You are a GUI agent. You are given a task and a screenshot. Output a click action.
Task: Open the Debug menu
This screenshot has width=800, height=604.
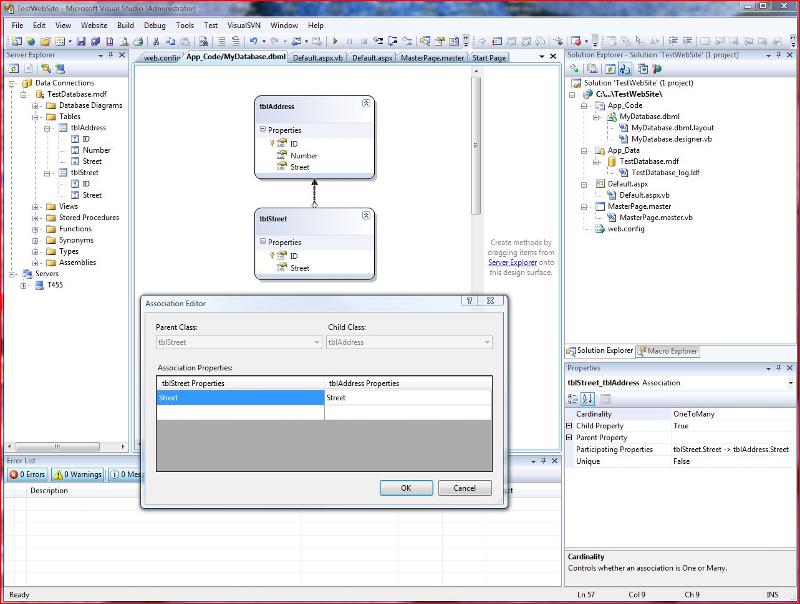coord(155,25)
